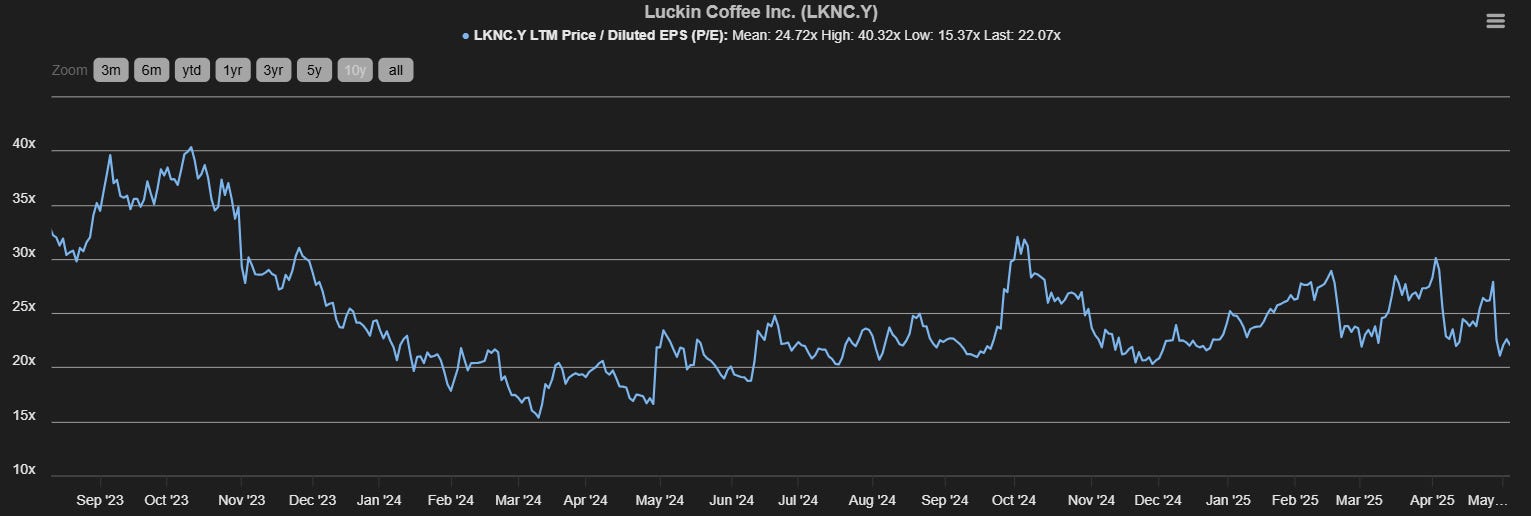This screenshot has width=1531, height=516.
Task: Toggle the LKNC.Y P/E series legend
Action: tap(761, 35)
